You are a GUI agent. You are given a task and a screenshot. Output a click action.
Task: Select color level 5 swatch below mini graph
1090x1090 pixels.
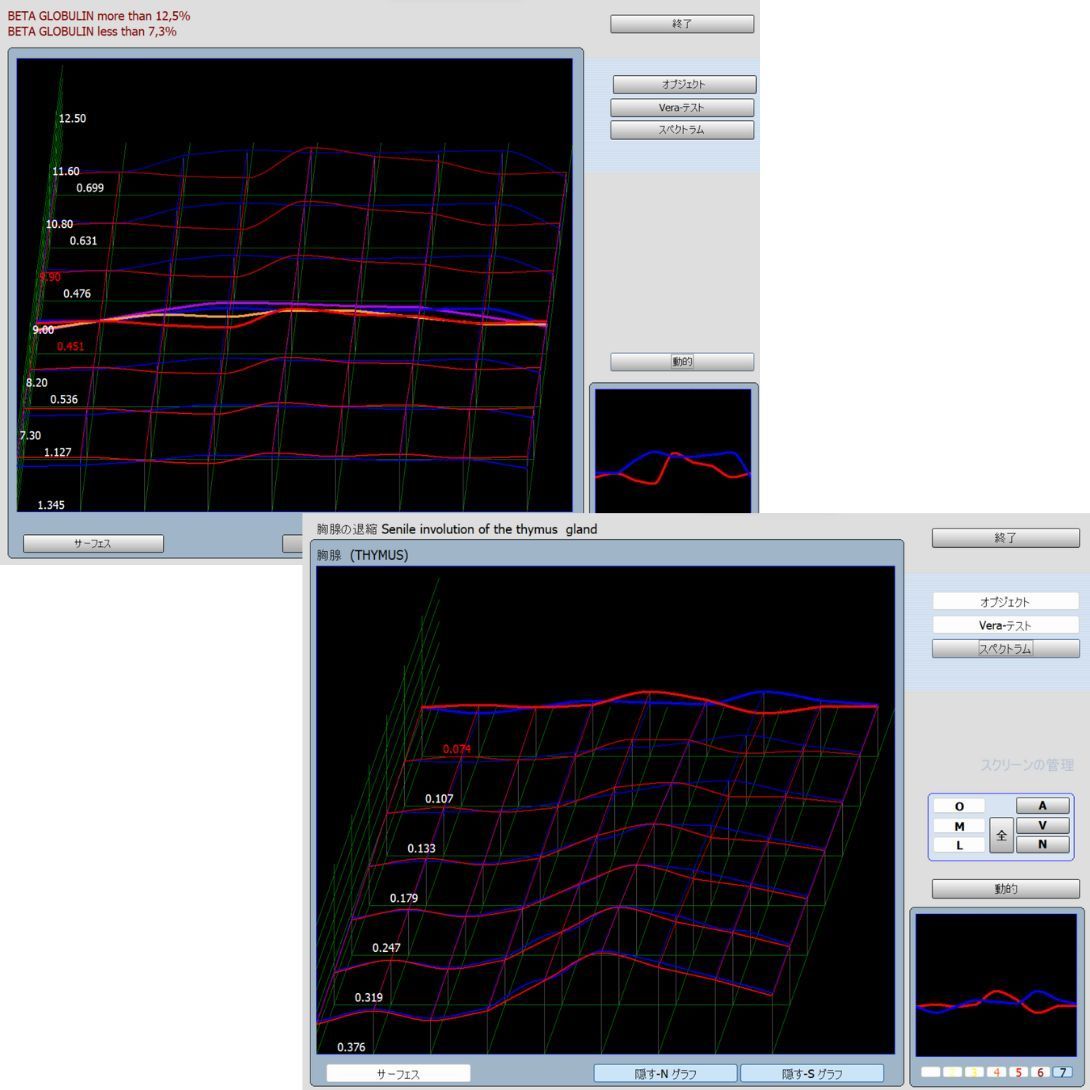point(1018,1072)
